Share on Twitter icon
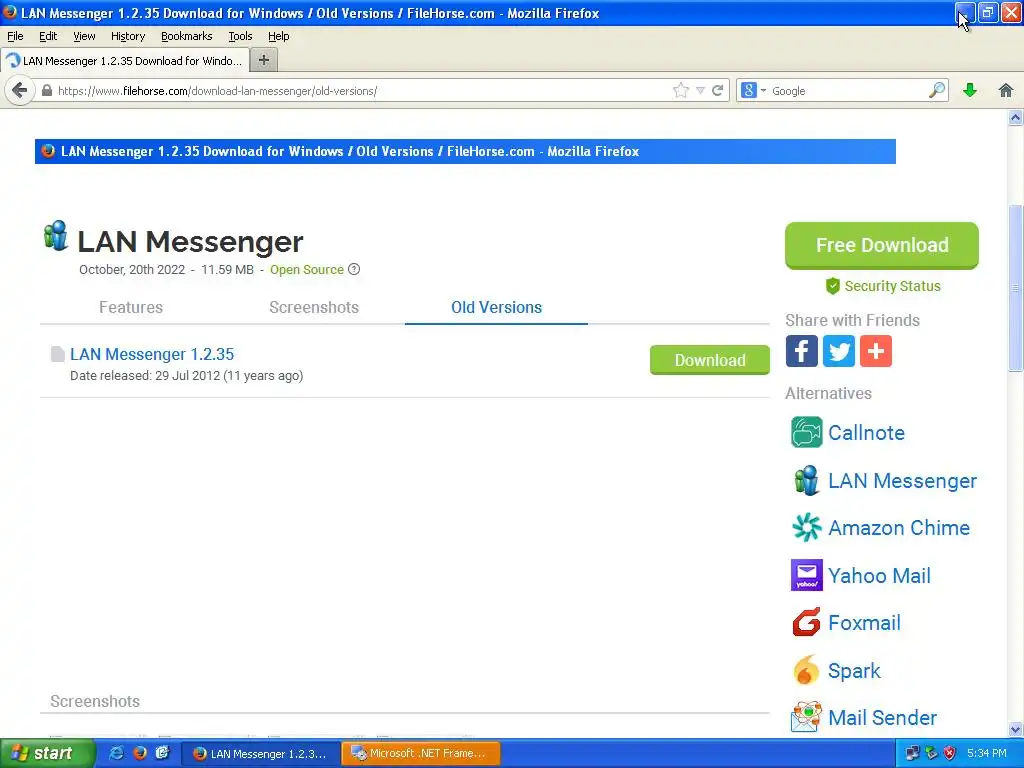This screenshot has width=1024, height=768. (x=839, y=351)
